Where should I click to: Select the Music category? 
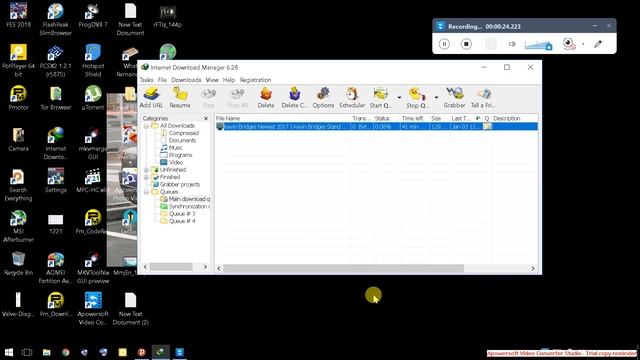tap(171, 148)
